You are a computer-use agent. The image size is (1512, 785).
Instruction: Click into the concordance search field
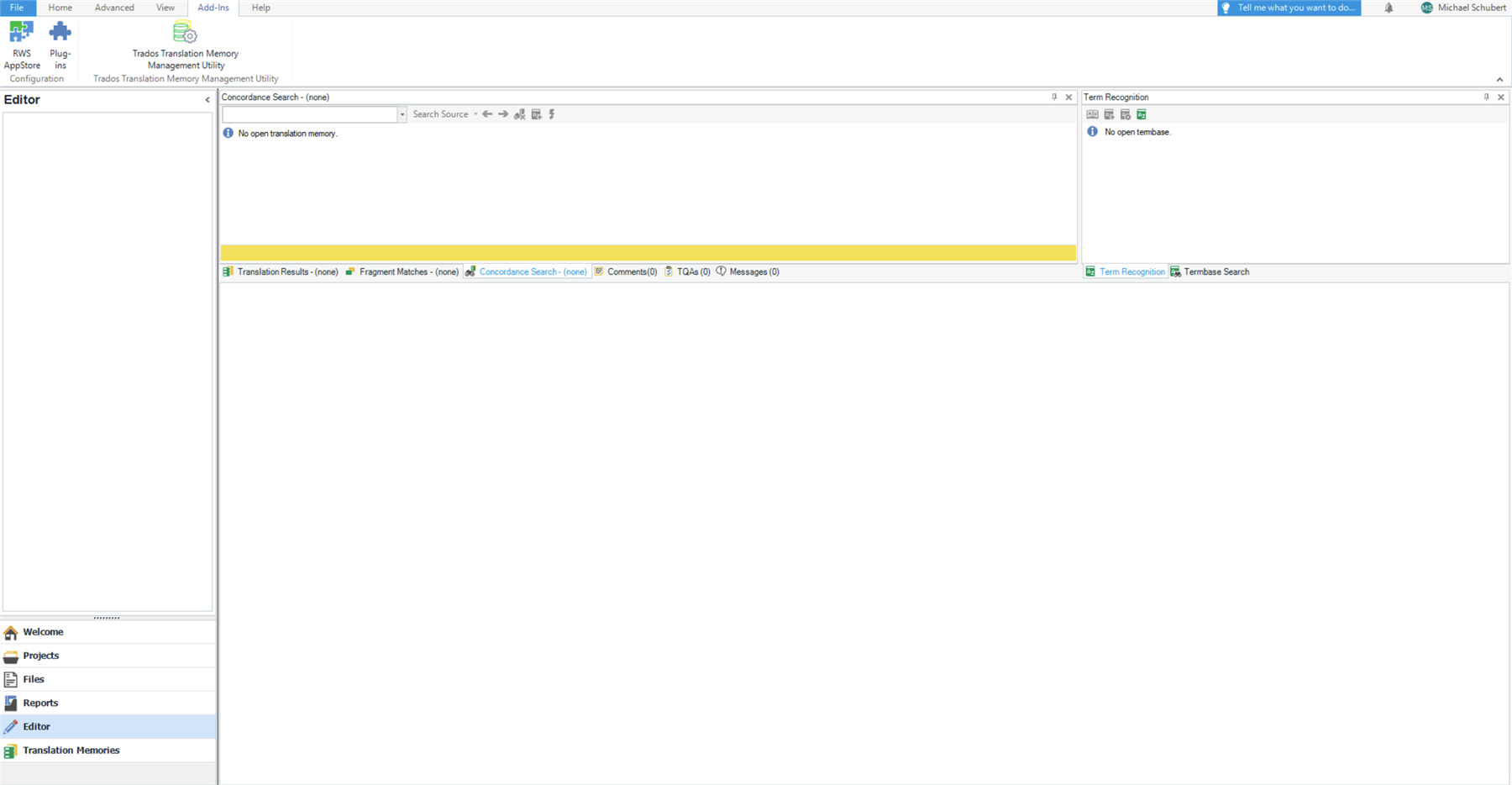tap(310, 114)
